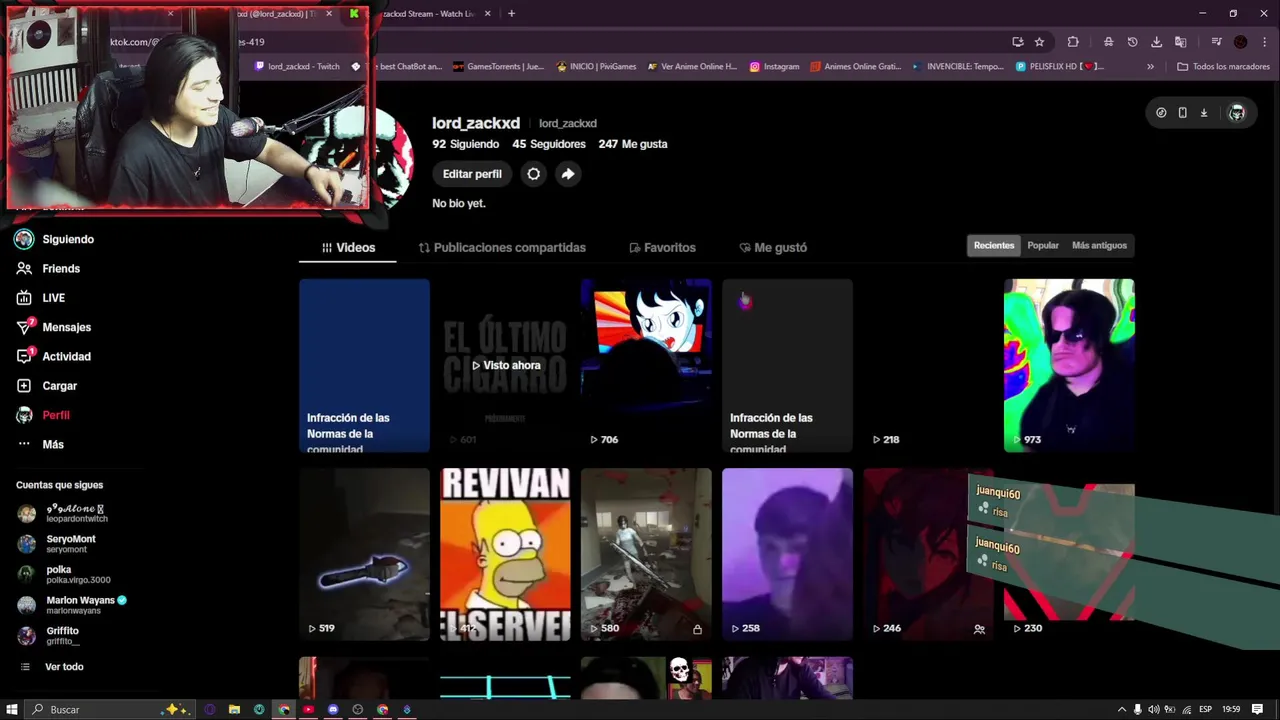Open the purple video with 258 views
This screenshot has width=1280, height=720.
coord(787,554)
